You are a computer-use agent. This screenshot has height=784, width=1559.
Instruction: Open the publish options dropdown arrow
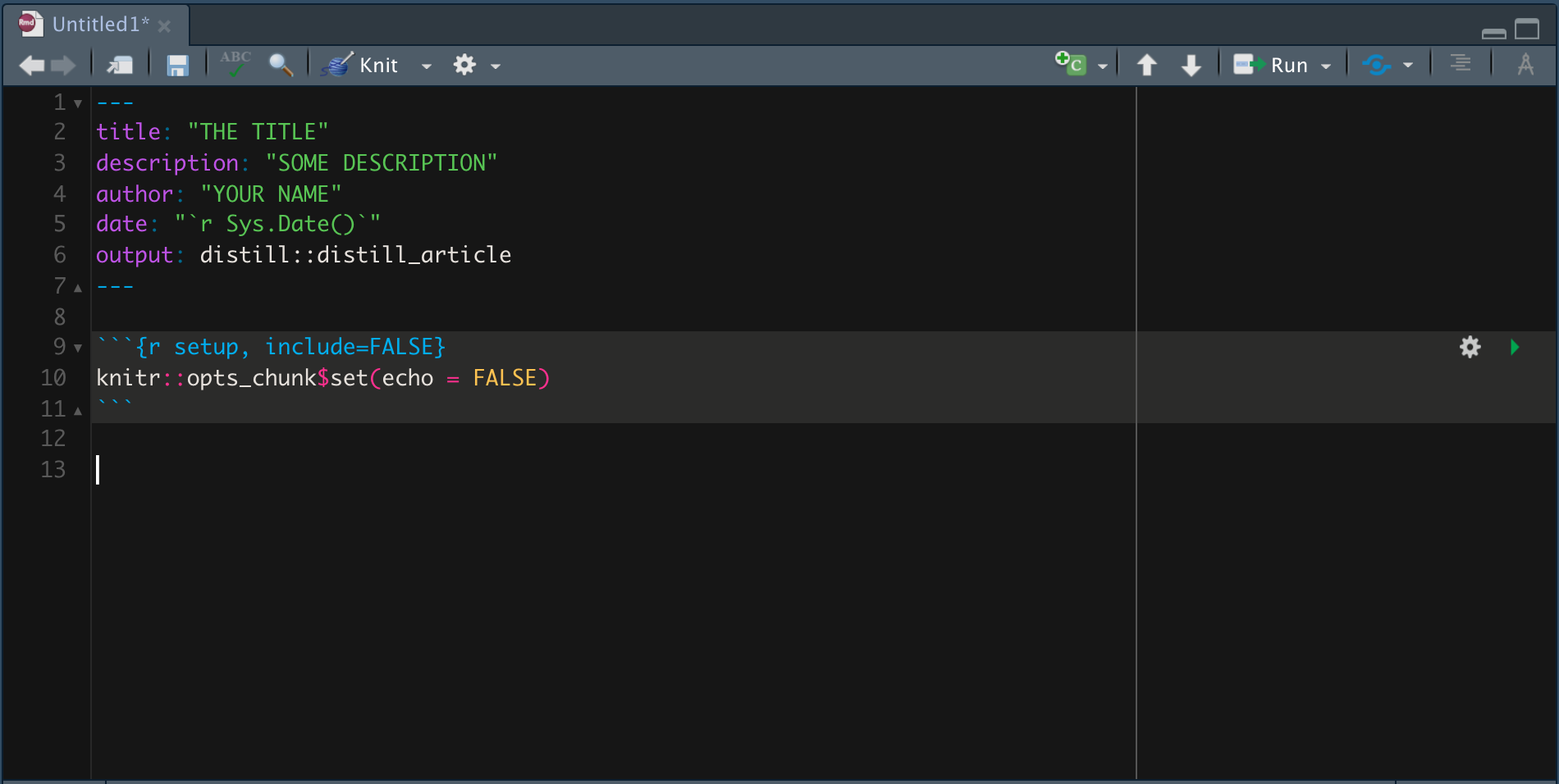click(1408, 66)
